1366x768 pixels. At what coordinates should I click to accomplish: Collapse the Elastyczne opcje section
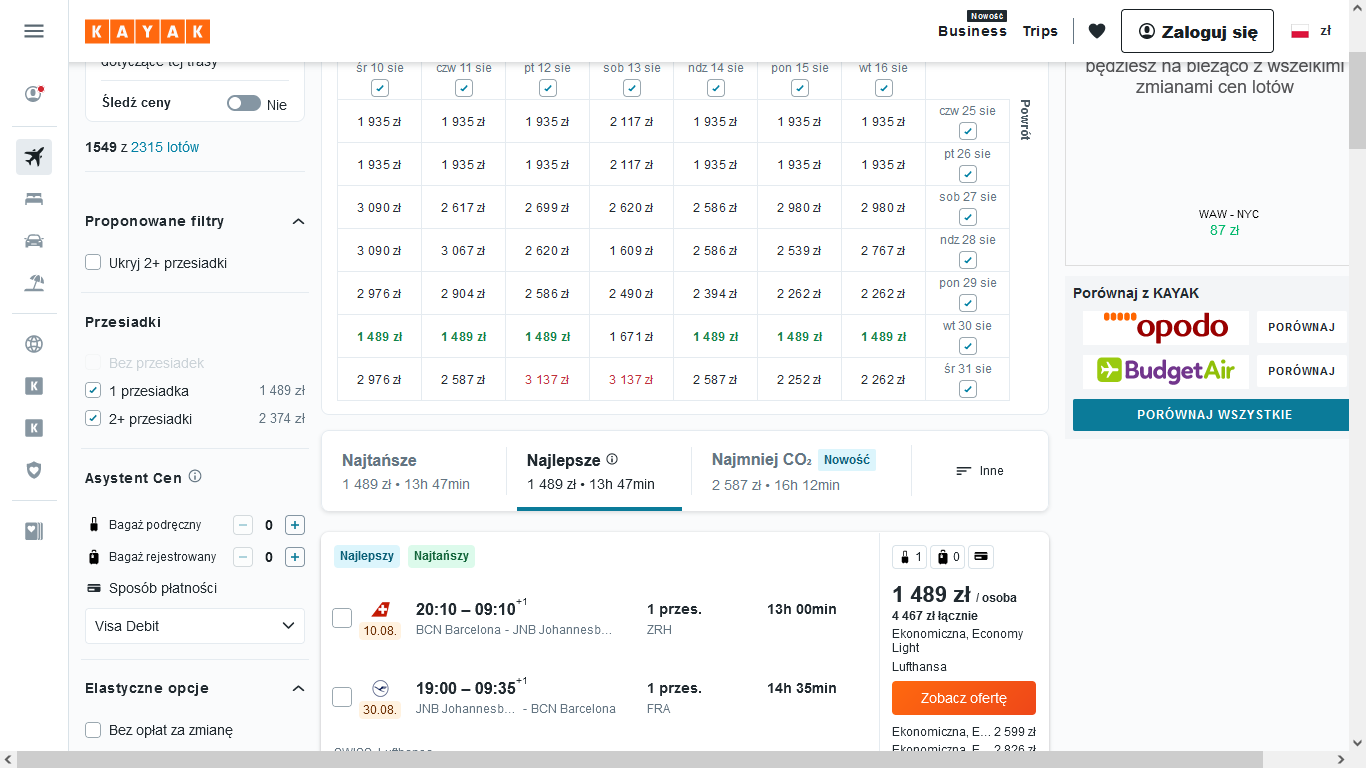coord(298,688)
